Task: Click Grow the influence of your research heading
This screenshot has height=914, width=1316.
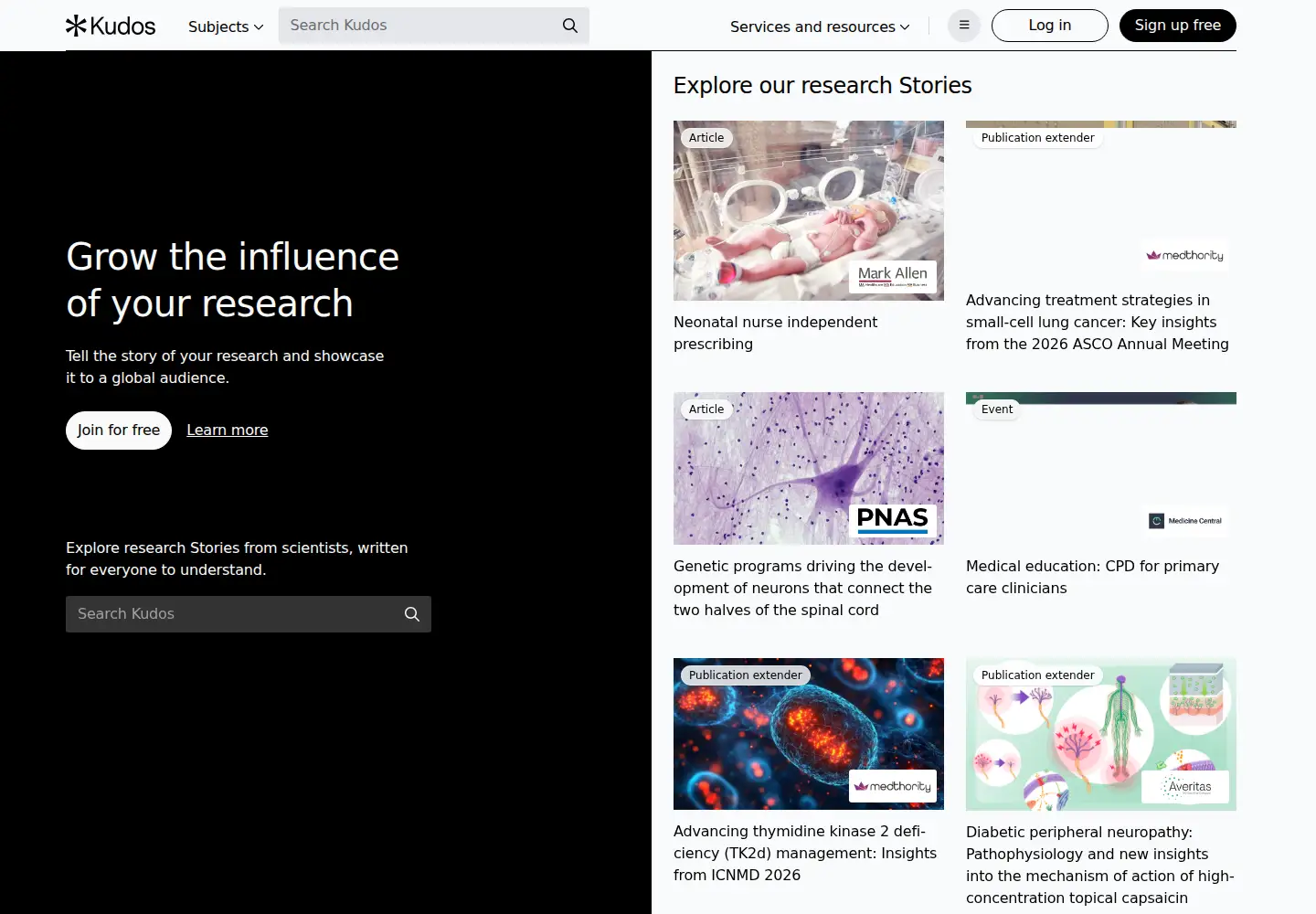Action: point(232,280)
